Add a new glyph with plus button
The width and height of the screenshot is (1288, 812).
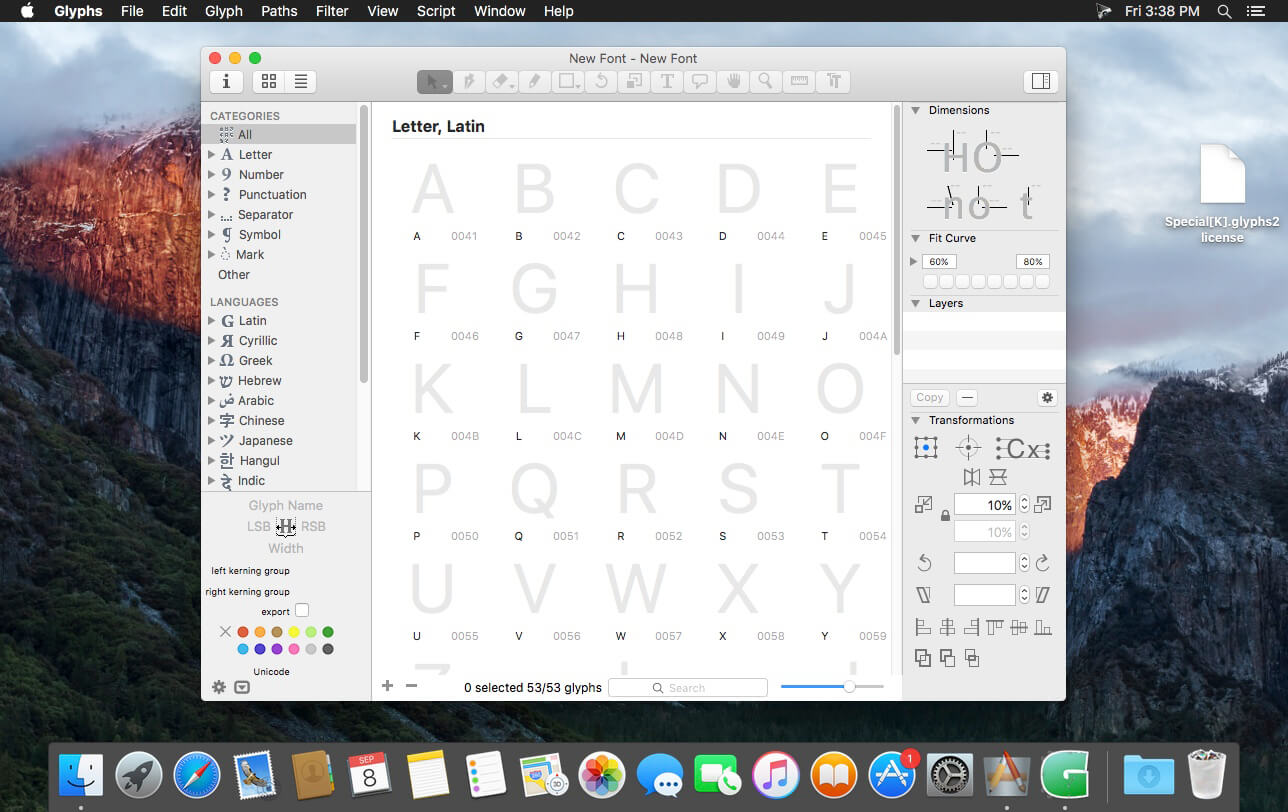click(x=387, y=686)
